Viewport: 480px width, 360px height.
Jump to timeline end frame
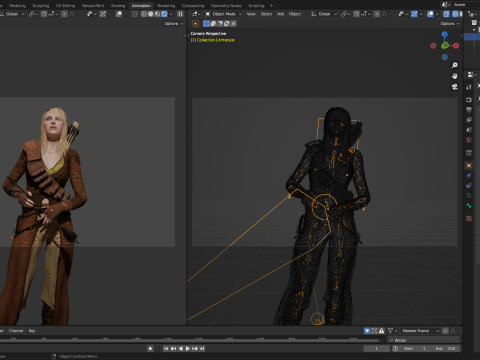click(x=202, y=349)
